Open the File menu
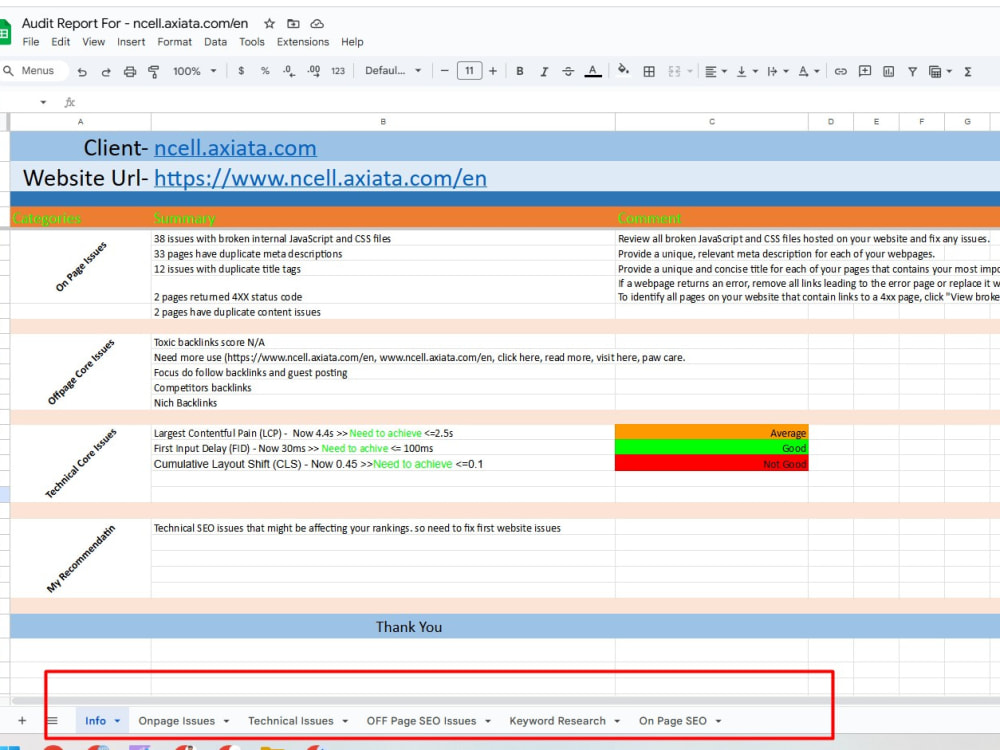 (x=31, y=42)
